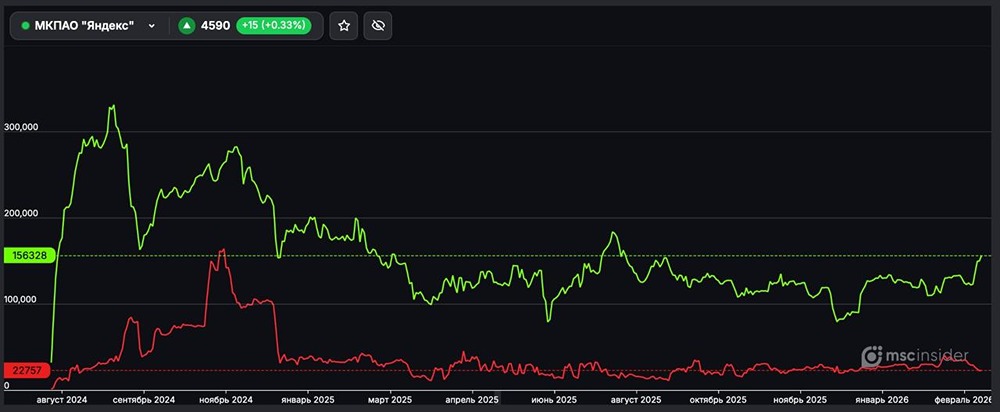The height and width of the screenshot is (412, 1000).
Task: Click the октябрь 2025 axis label
Action: point(718,399)
